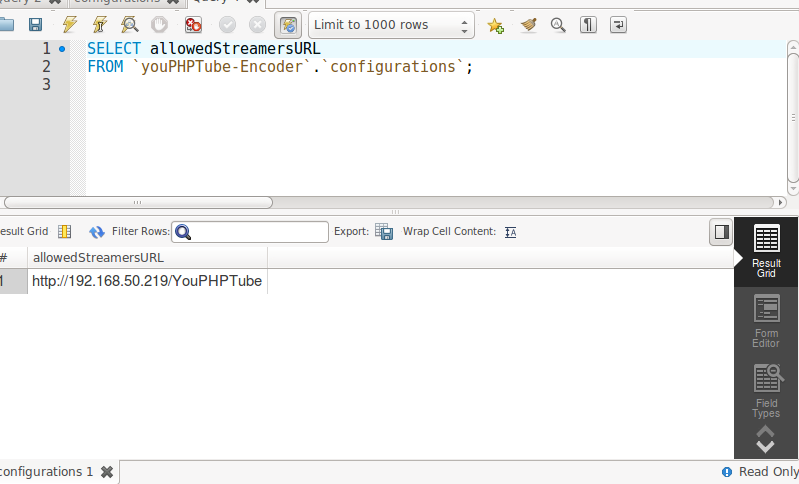Close the configurations 1 result tab

coord(107,472)
